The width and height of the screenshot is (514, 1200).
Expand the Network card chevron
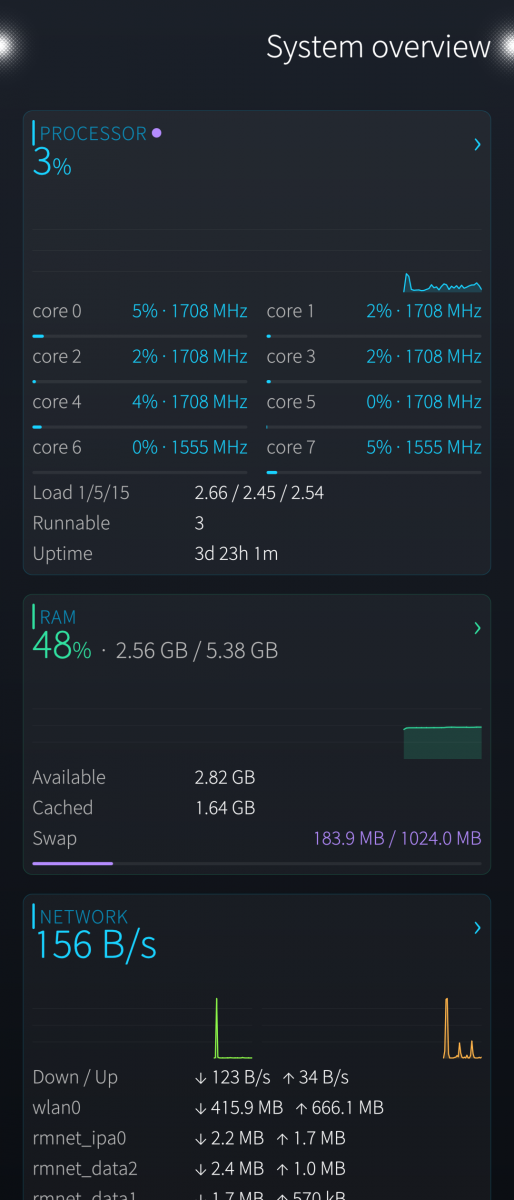[477, 928]
